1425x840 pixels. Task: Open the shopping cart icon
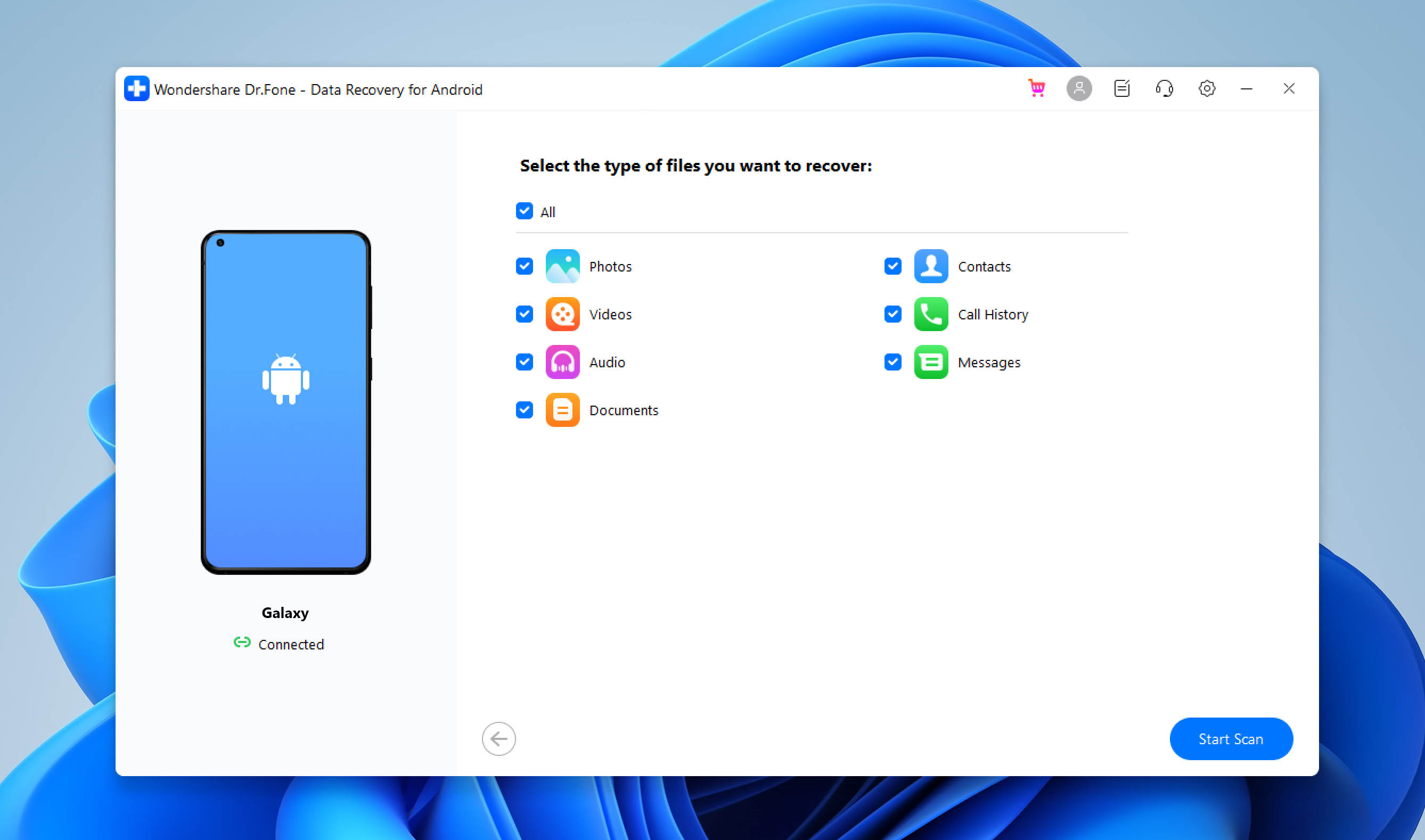1037,88
